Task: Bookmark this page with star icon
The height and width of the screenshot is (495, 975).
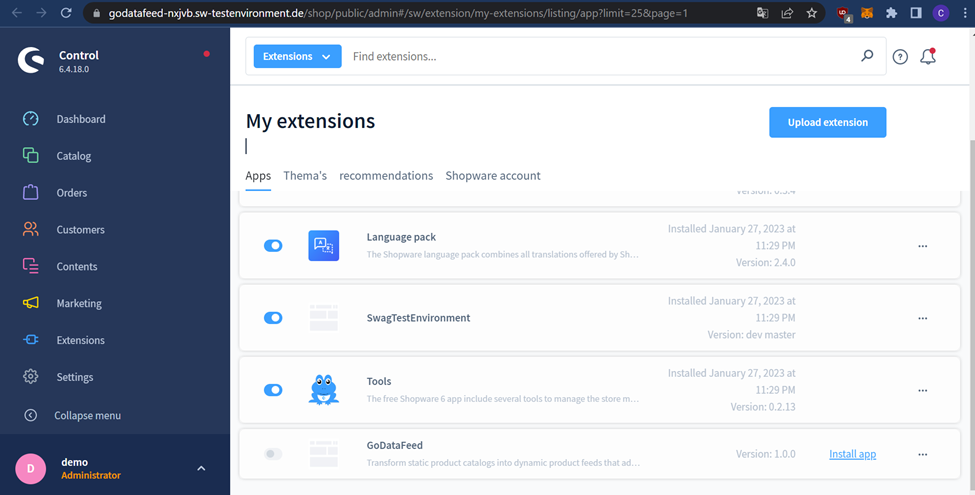Action: 811,12
